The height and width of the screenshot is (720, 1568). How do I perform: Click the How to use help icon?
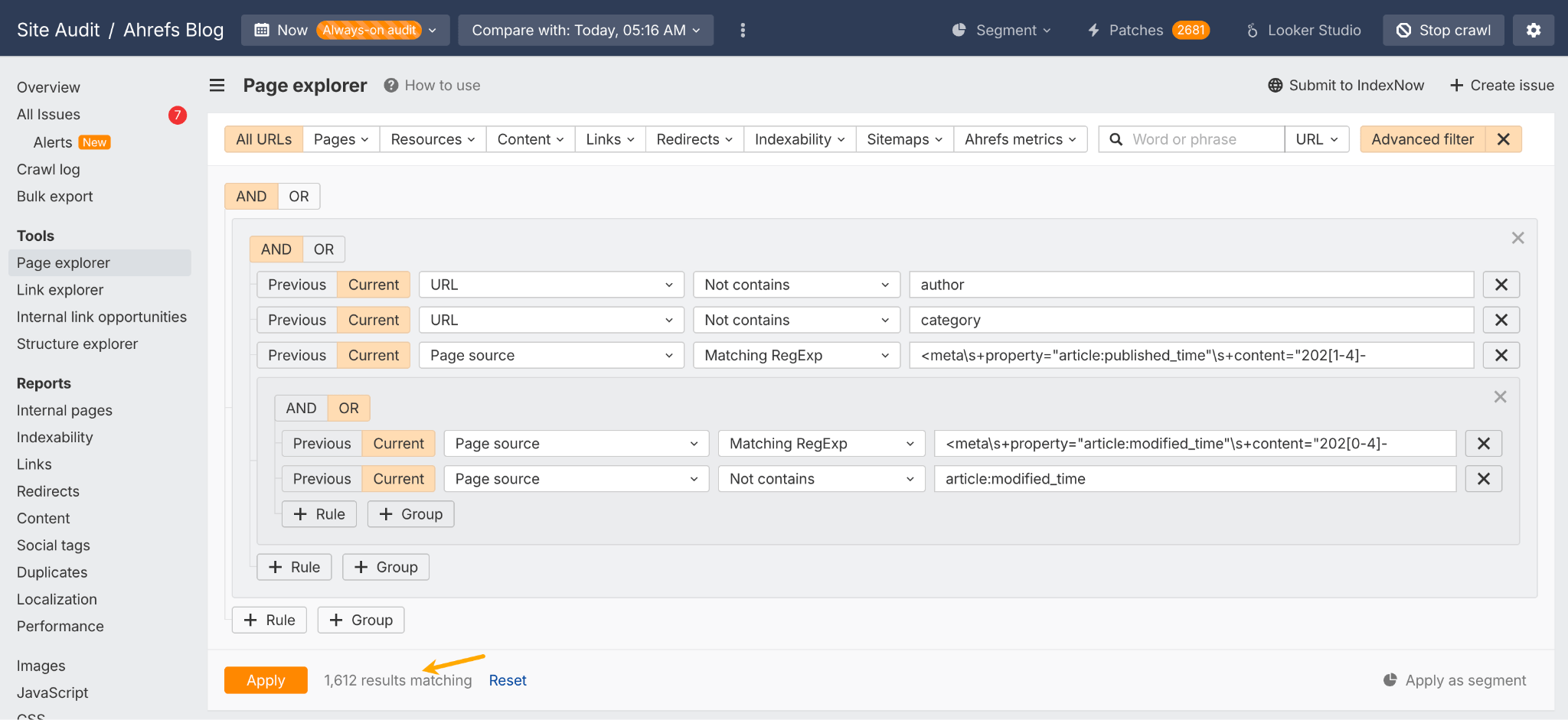tap(390, 85)
